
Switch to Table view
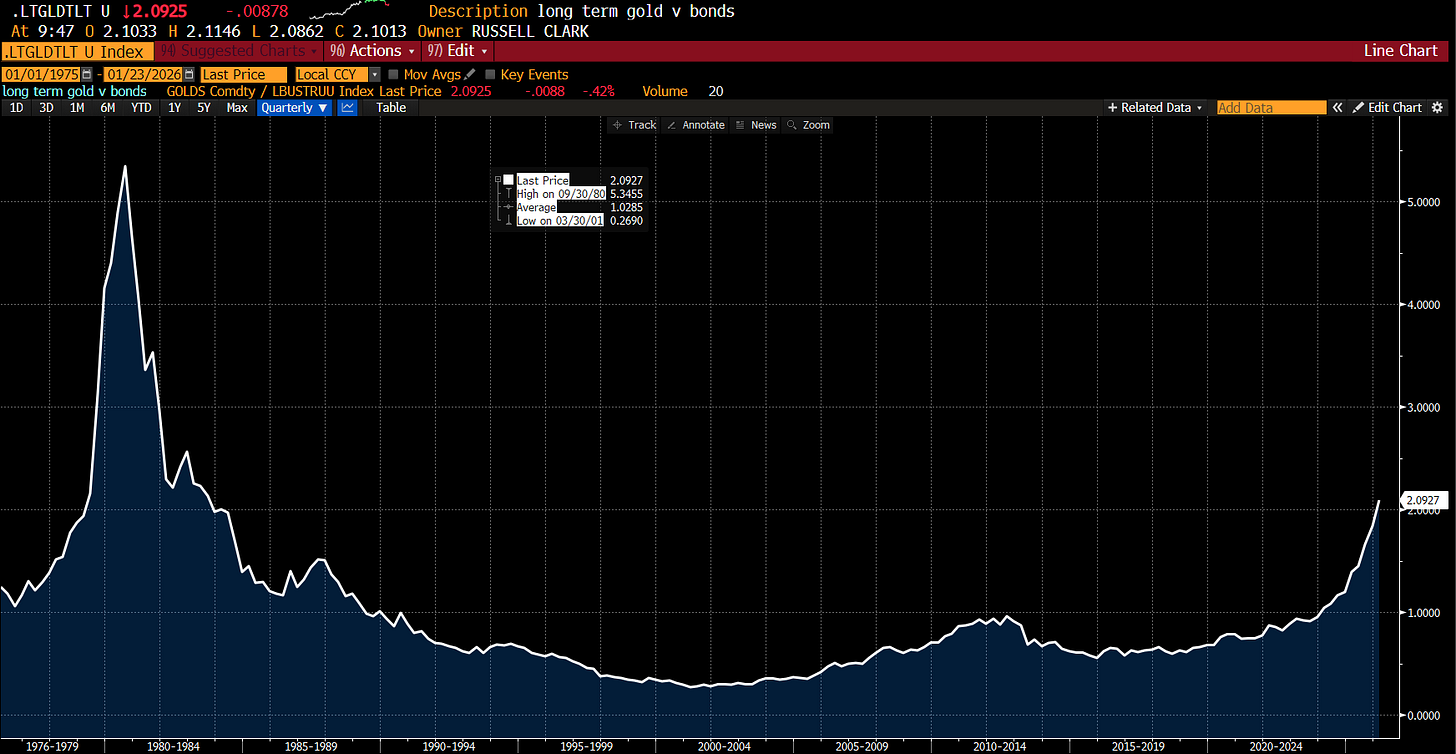coord(391,107)
